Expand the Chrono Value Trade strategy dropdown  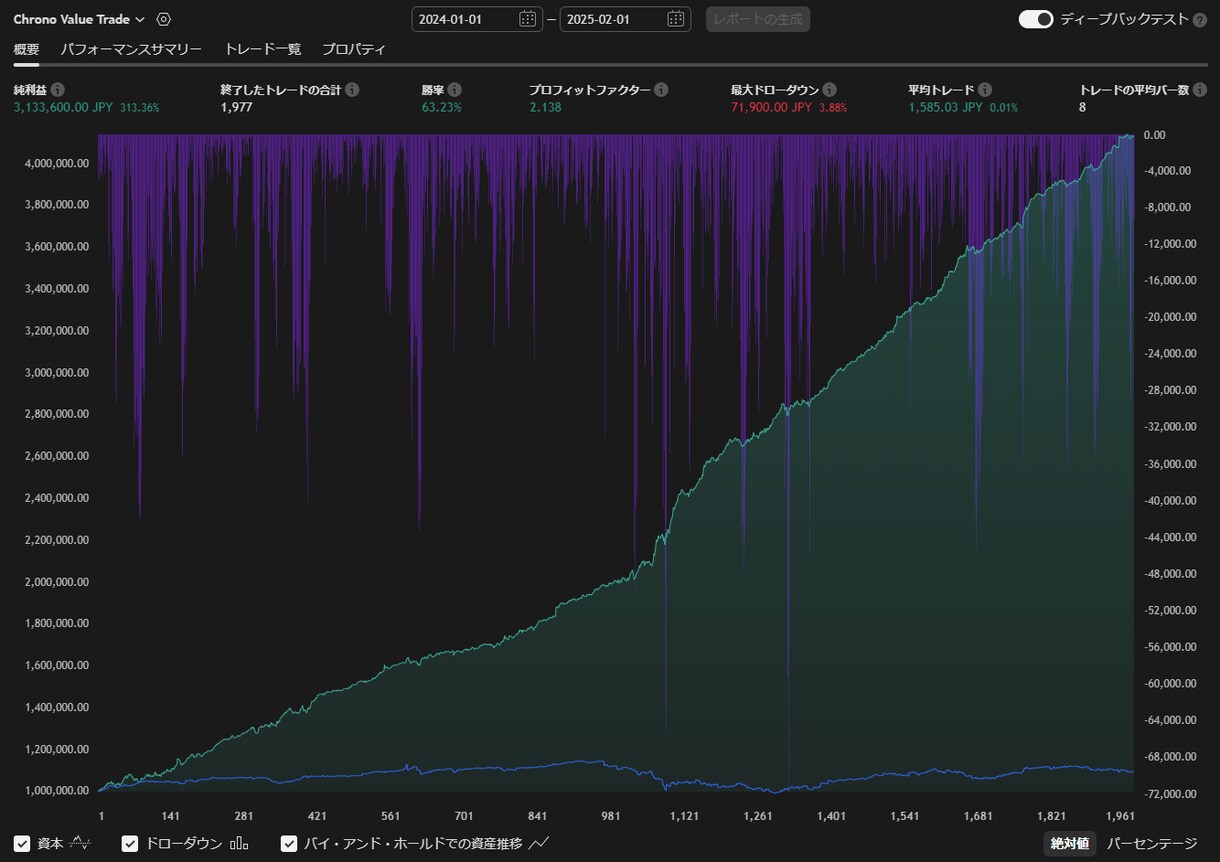click(79, 19)
